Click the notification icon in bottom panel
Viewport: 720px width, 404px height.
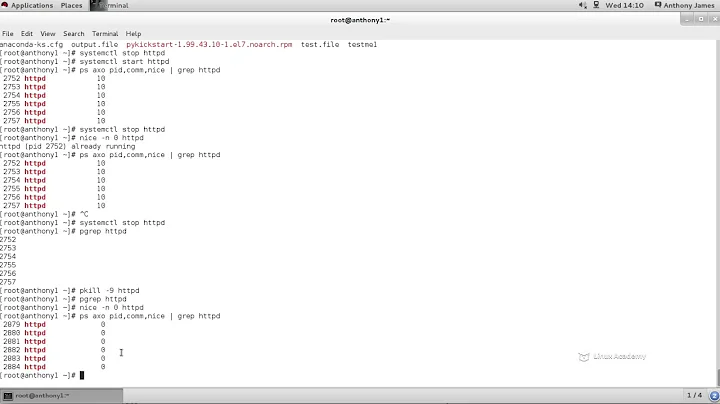coord(714,395)
